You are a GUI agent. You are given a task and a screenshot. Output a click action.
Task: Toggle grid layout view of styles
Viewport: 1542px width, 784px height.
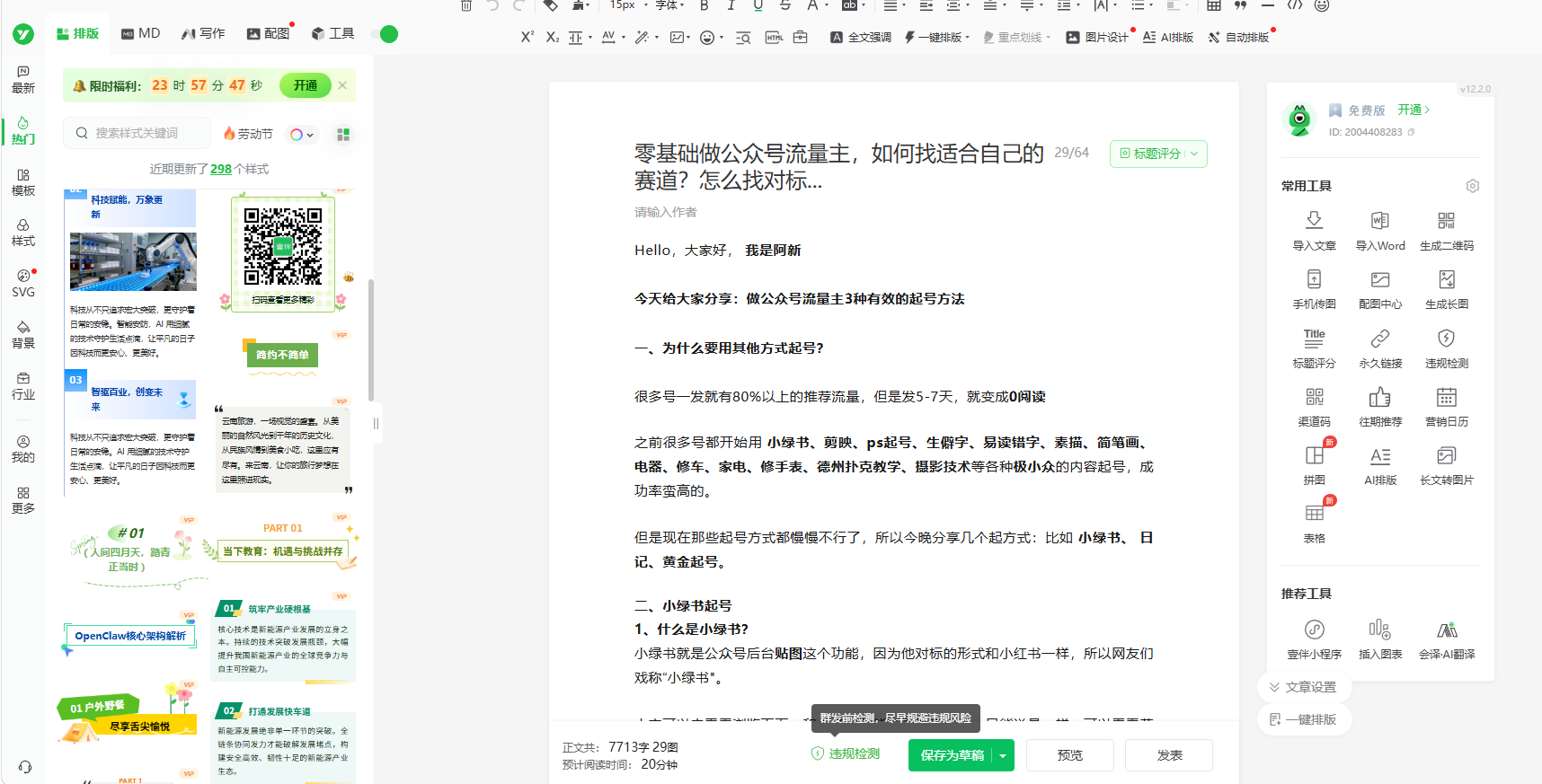[342, 134]
